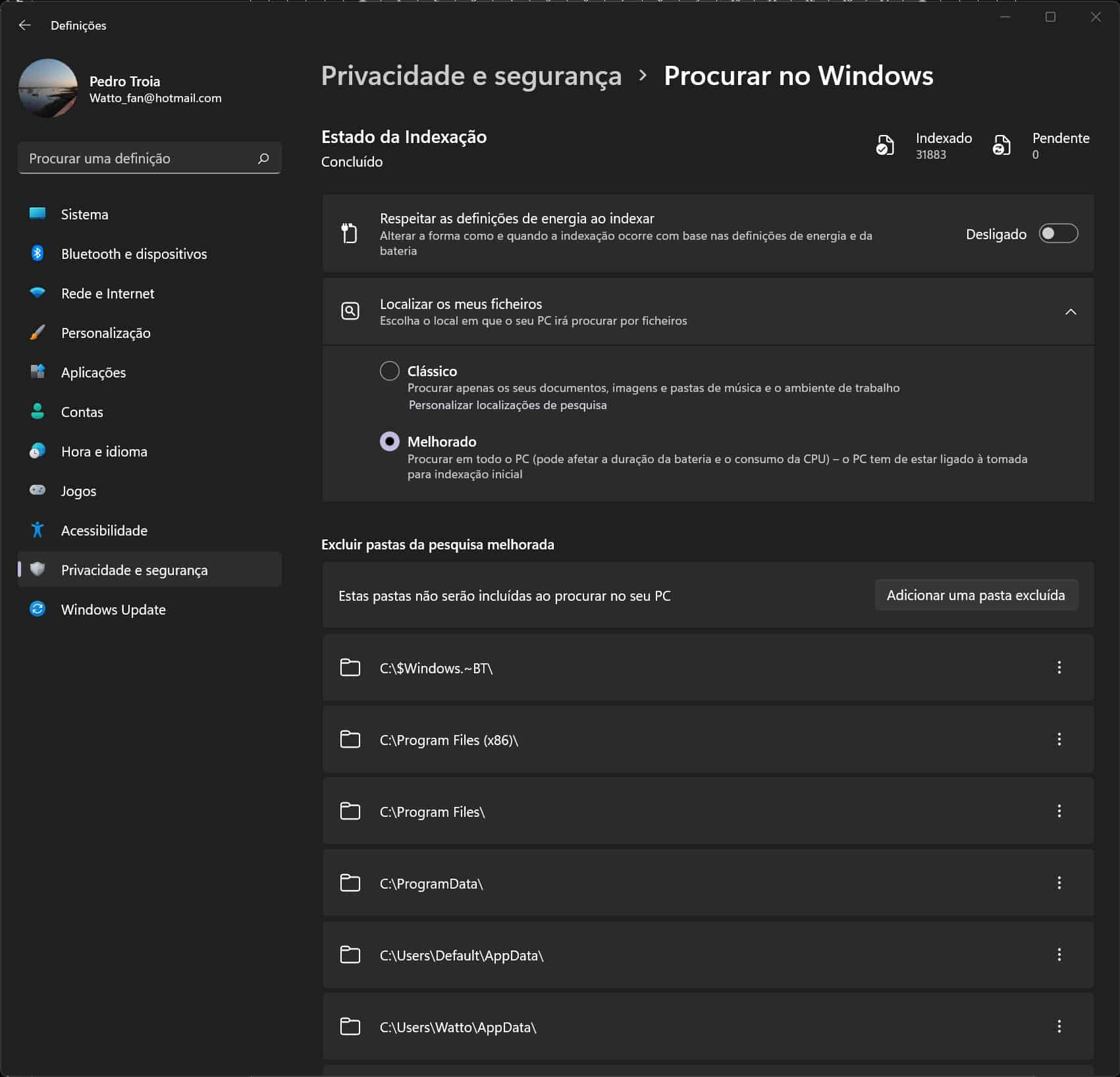Image resolution: width=1120 pixels, height=1077 pixels.
Task: Open the Contas settings category
Action: pyautogui.click(x=82, y=412)
